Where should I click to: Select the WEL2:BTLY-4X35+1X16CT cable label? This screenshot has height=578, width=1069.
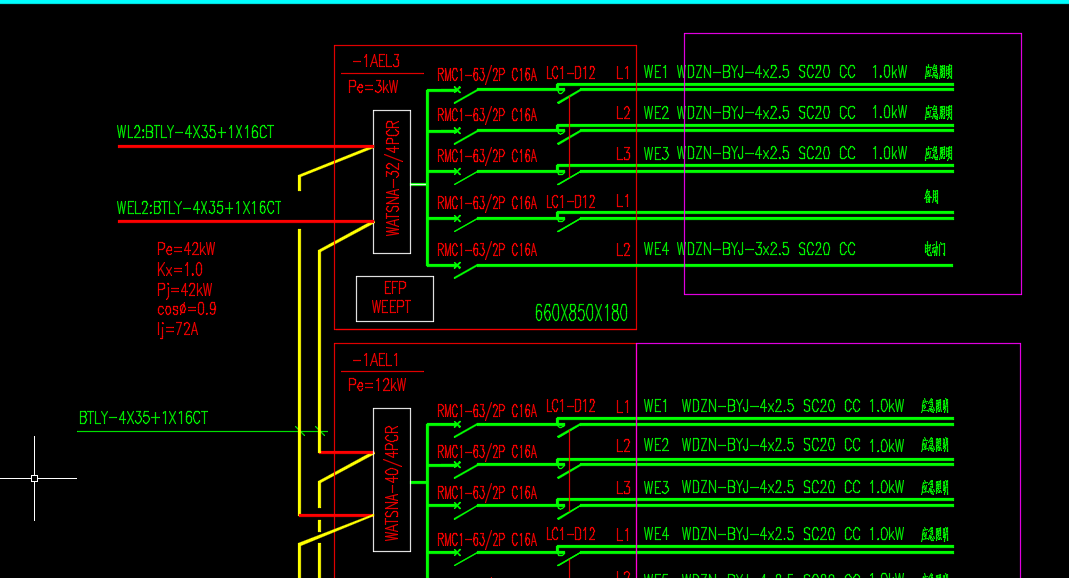coord(199,208)
